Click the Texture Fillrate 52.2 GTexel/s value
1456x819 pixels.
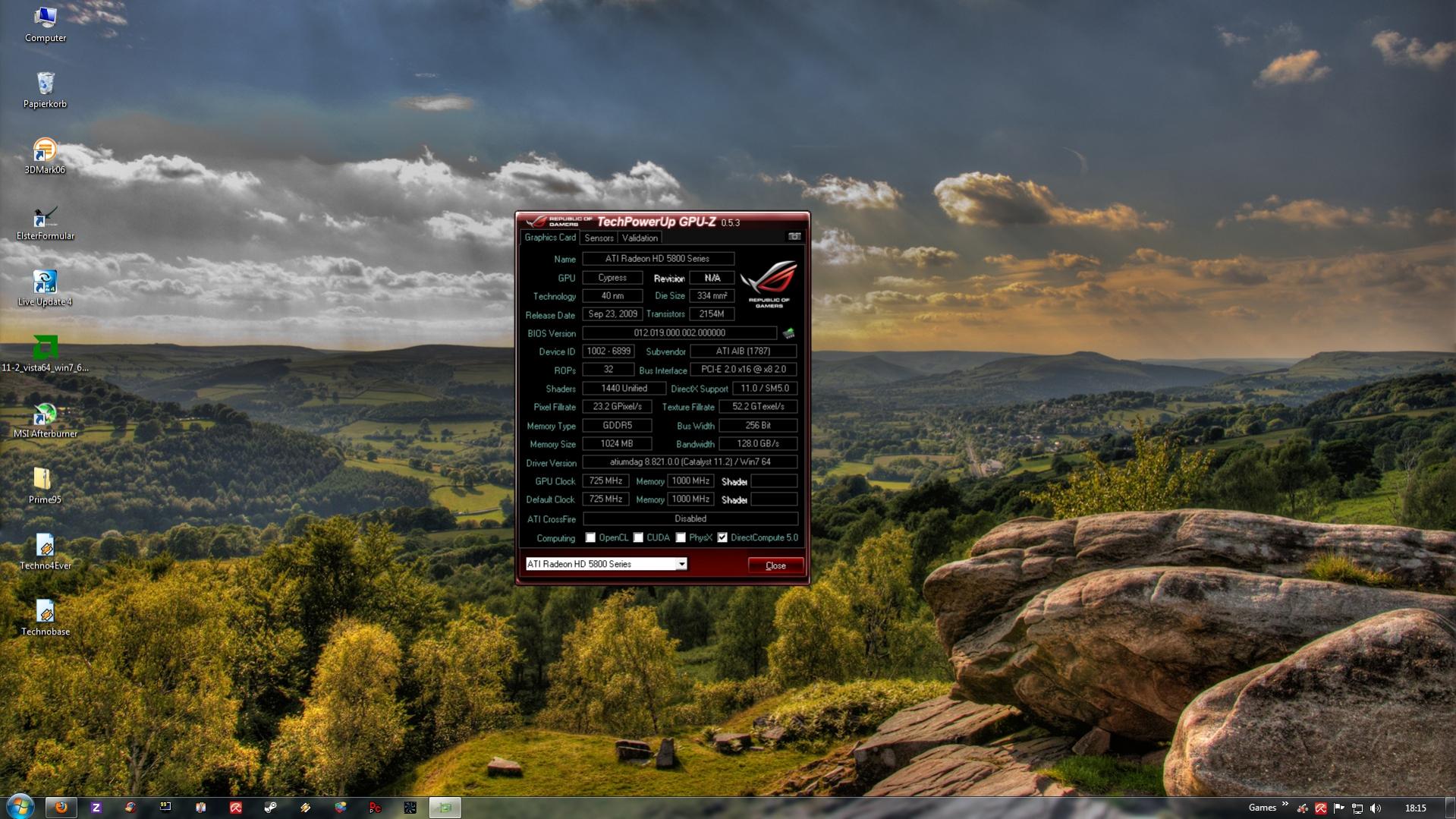(x=758, y=407)
